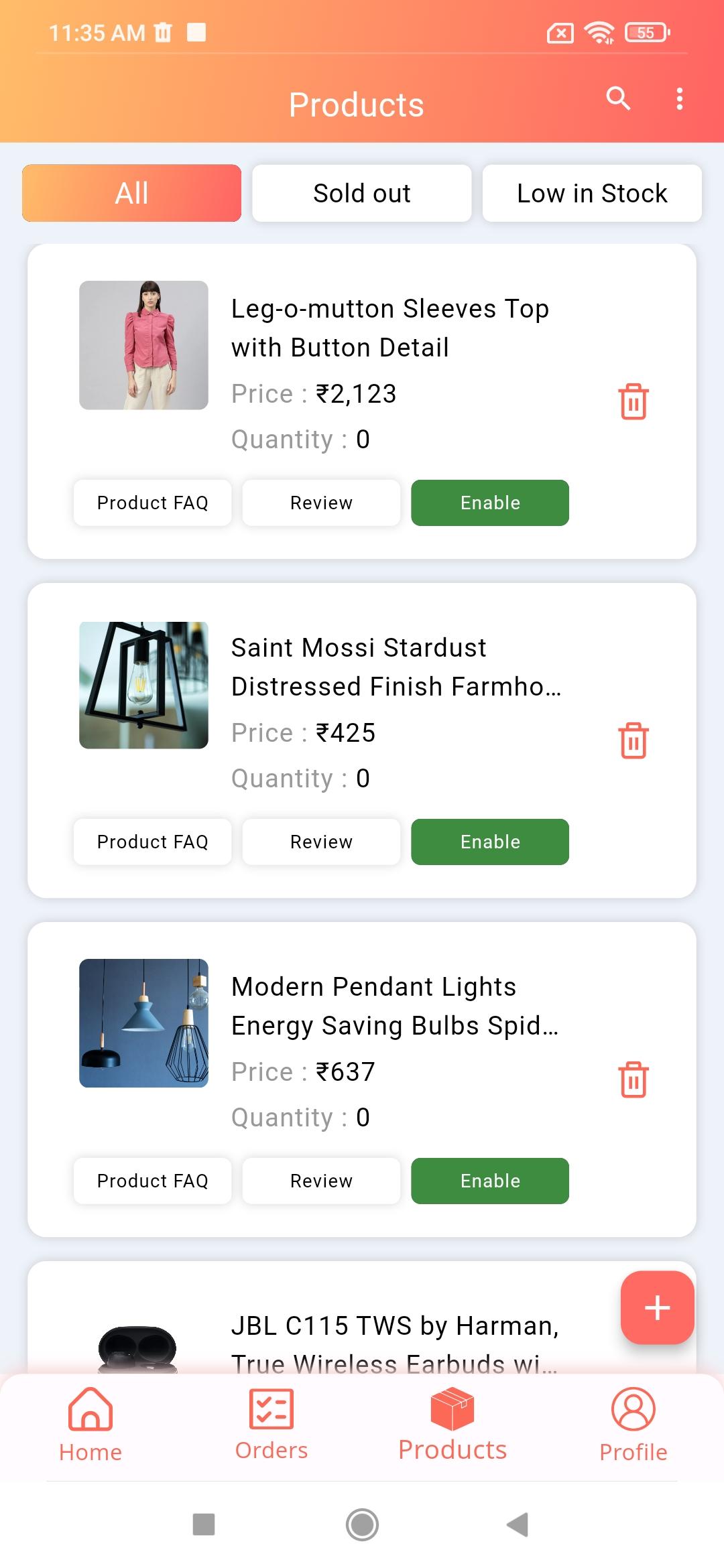Open the Profile tab icon
The height and width of the screenshot is (1568, 724).
click(633, 1409)
